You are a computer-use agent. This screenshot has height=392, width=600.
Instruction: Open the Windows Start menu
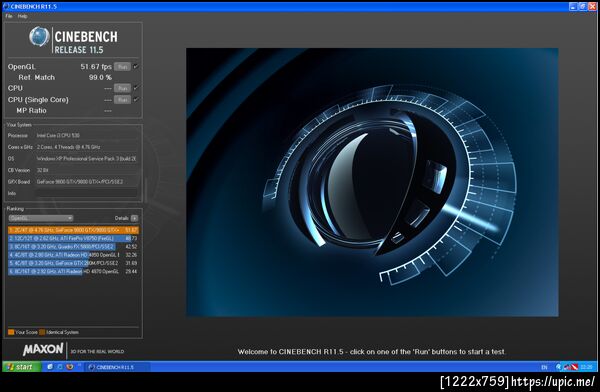click(x=22, y=367)
